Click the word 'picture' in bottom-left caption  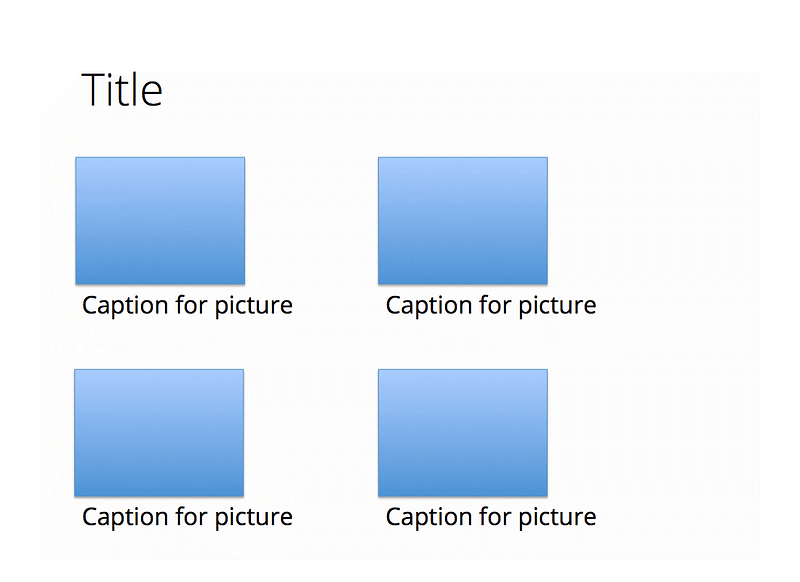(254, 518)
